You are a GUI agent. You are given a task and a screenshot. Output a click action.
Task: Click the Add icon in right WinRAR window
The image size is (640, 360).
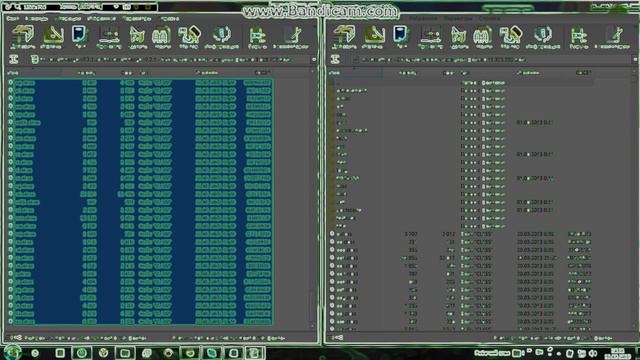pos(344,36)
